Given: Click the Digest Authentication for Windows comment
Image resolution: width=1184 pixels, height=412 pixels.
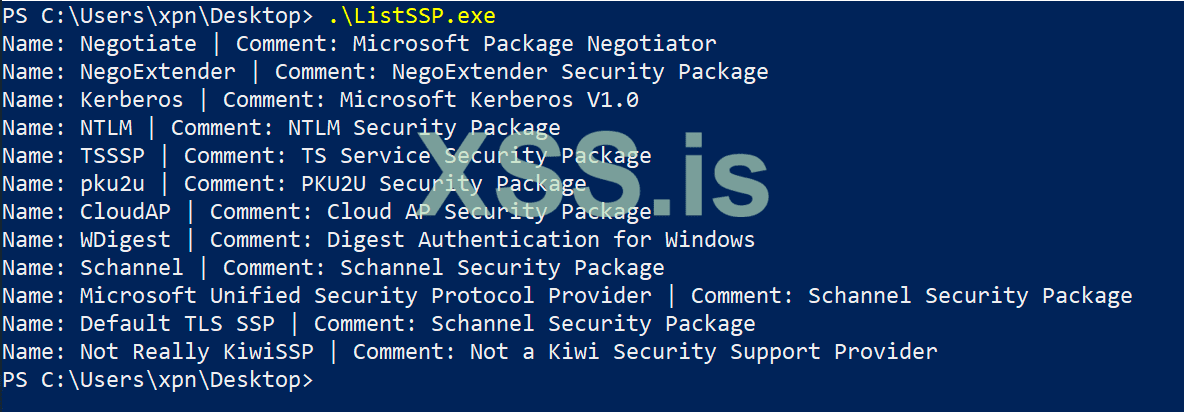Looking at the screenshot, I should coord(541,240).
